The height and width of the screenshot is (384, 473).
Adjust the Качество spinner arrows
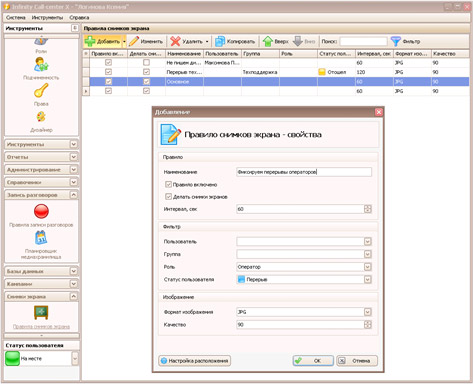(367, 325)
